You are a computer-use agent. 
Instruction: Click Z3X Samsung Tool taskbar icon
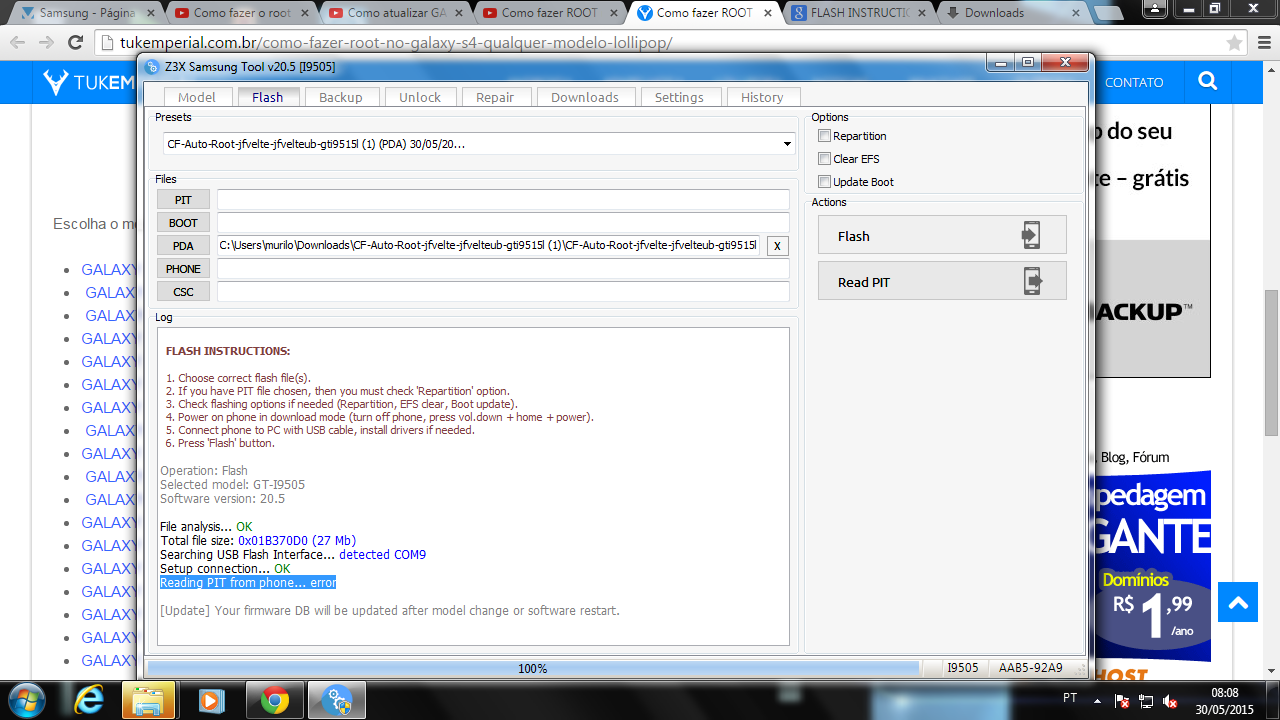pos(336,700)
